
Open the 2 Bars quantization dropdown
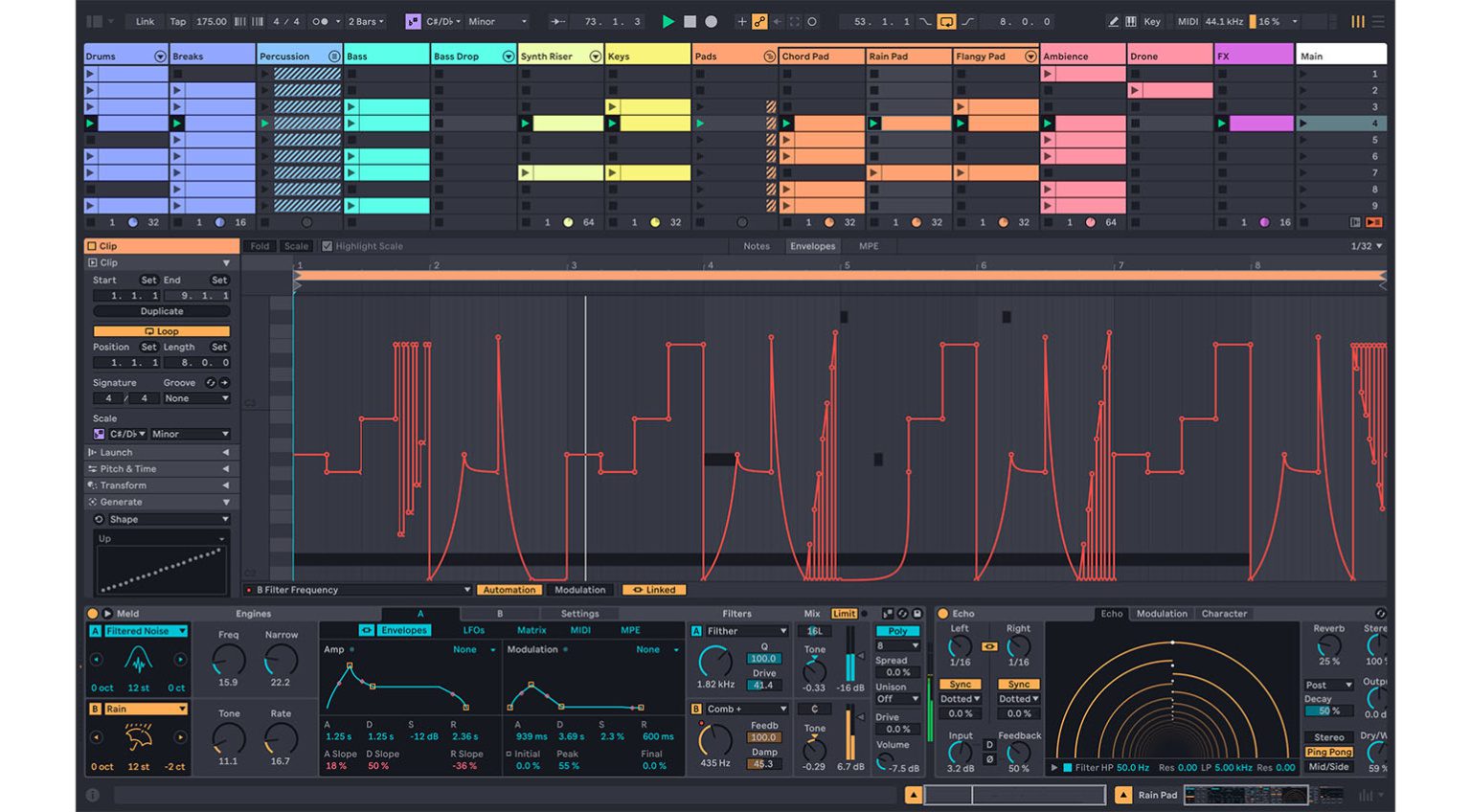pyautogui.click(x=362, y=19)
